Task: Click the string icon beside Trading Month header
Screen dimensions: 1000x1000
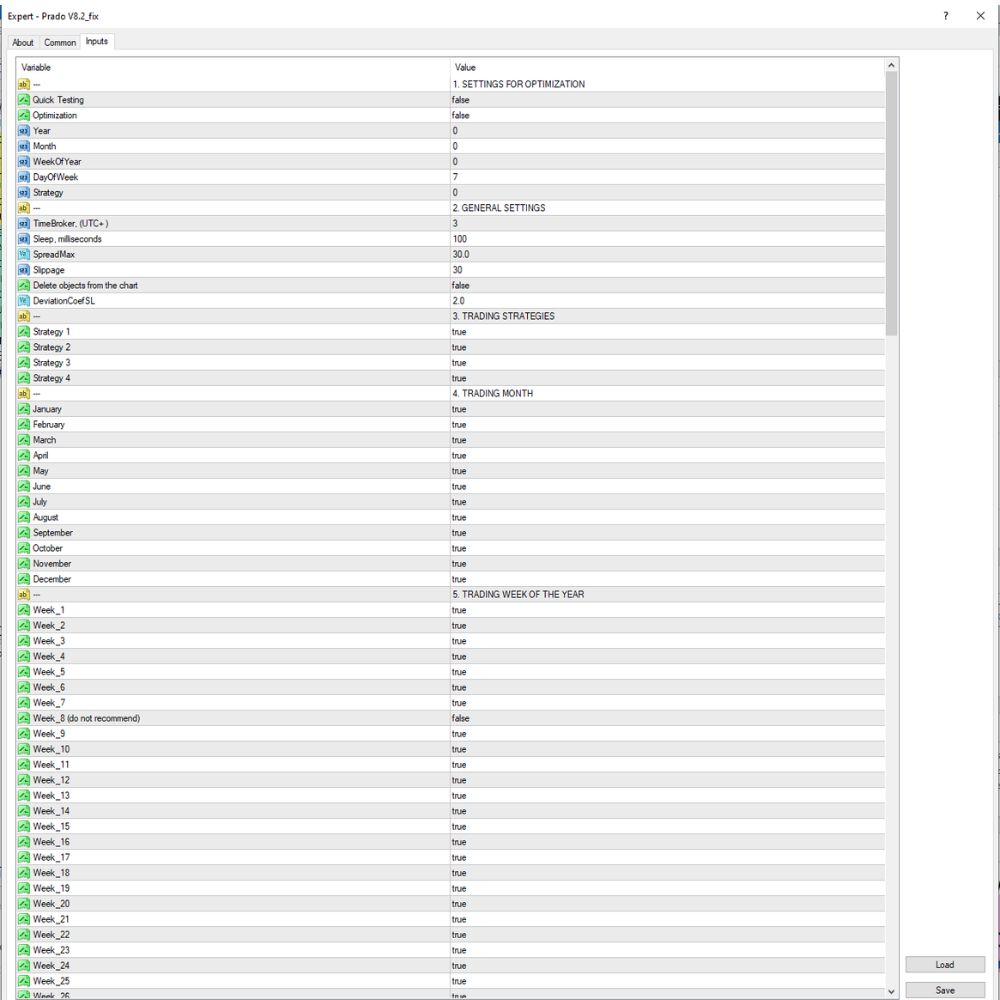Action: pyautogui.click(x=24, y=393)
